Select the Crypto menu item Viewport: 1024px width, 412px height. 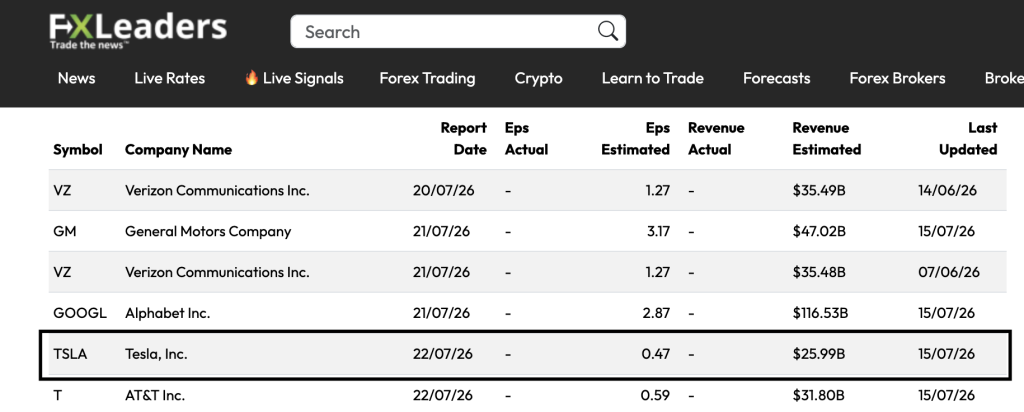538,78
